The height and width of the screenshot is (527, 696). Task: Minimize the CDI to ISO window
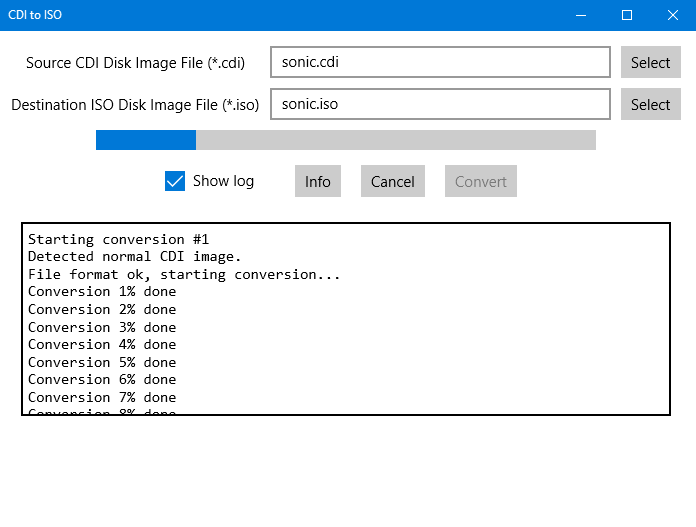tap(581, 15)
